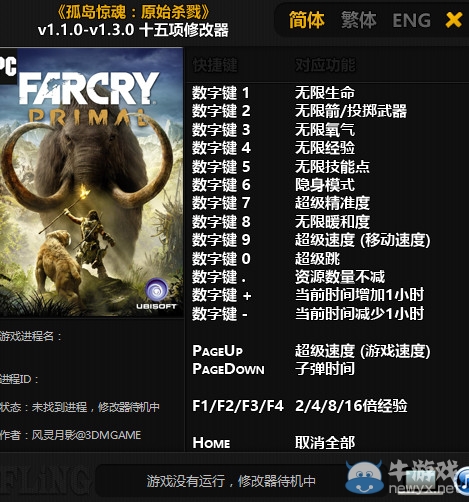The height and width of the screenshot is (502, 469).
Task: Click the 对应功能 column header
Action: point(325,65)
